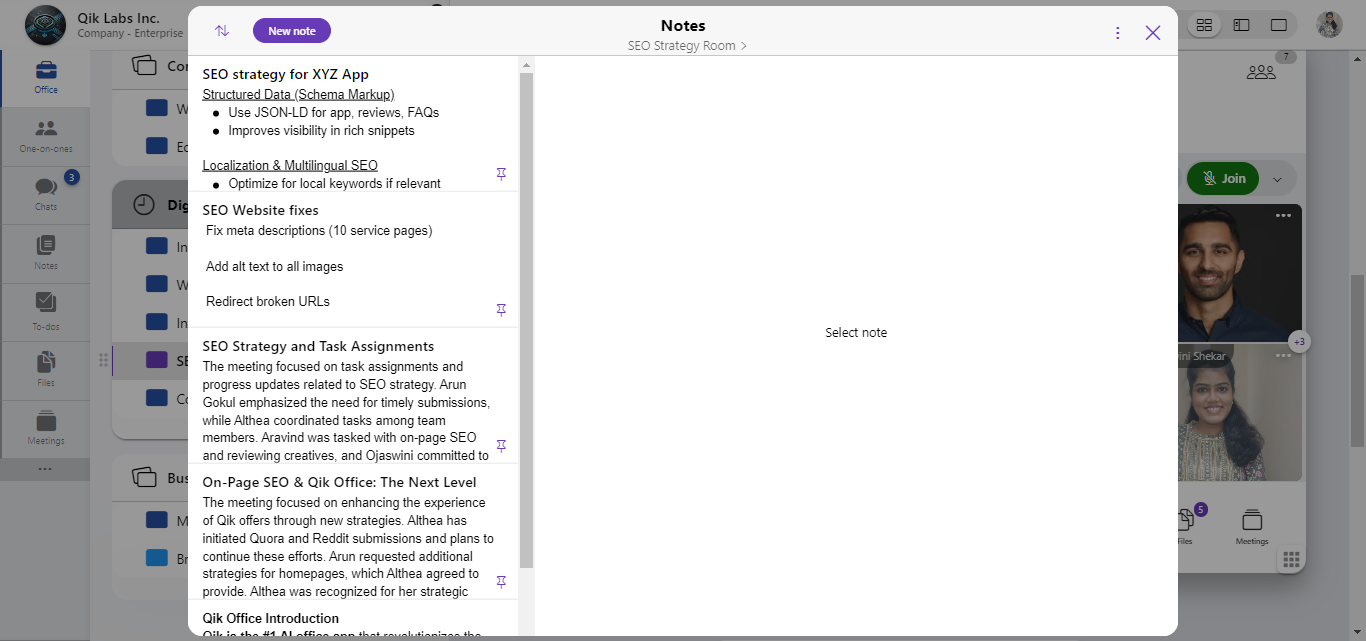Toggle pin on SEO strategy for XYZ App note
1366x641 pixels.
502,174
